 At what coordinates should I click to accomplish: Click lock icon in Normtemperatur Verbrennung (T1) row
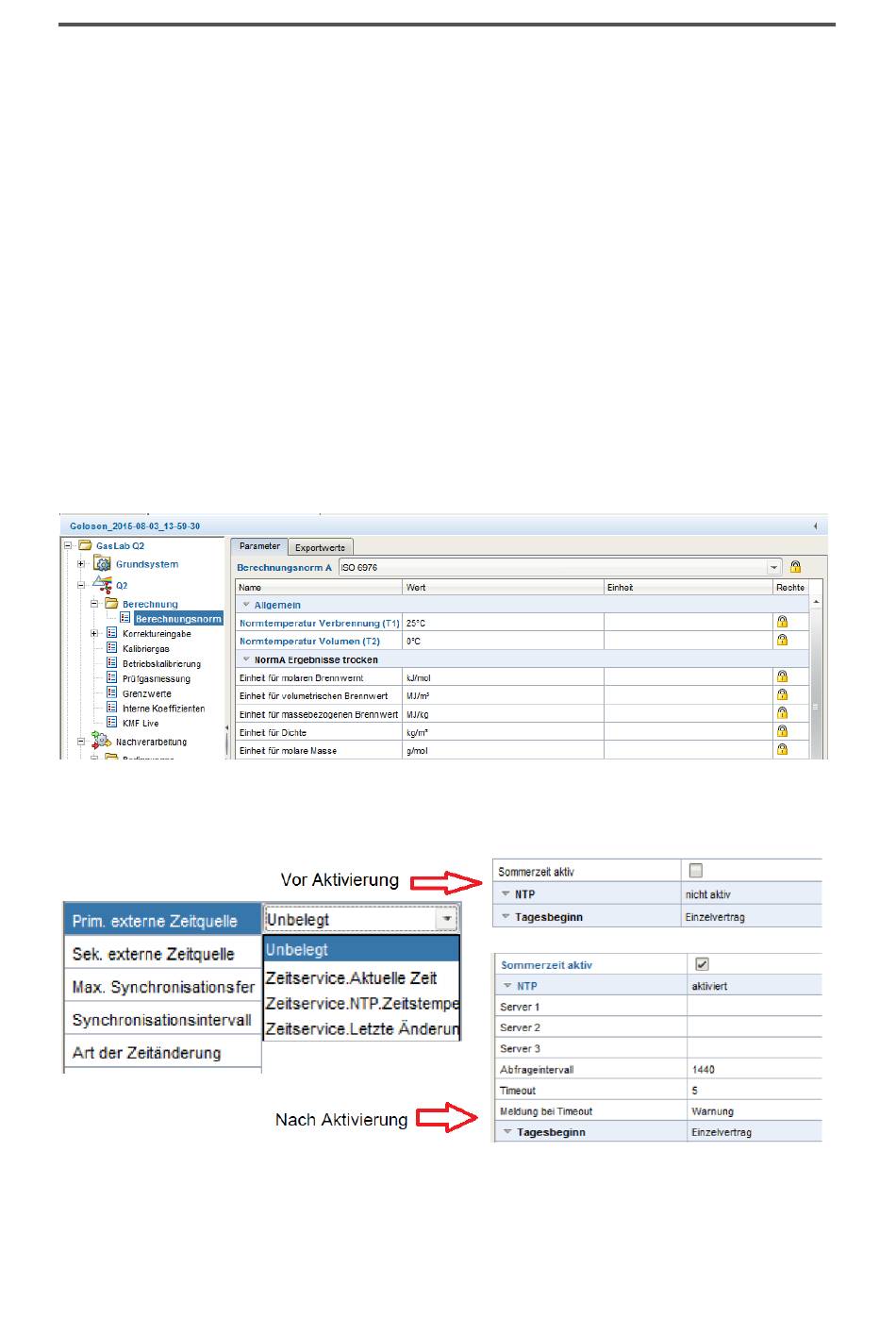pyautogui.click(x=782, y=623)
